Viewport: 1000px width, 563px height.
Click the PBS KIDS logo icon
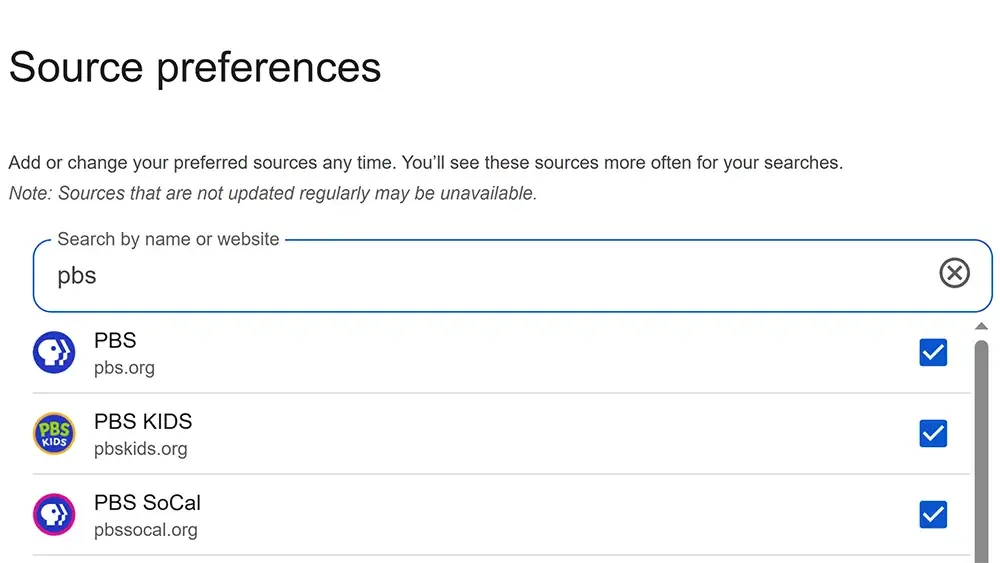[54, 434]
